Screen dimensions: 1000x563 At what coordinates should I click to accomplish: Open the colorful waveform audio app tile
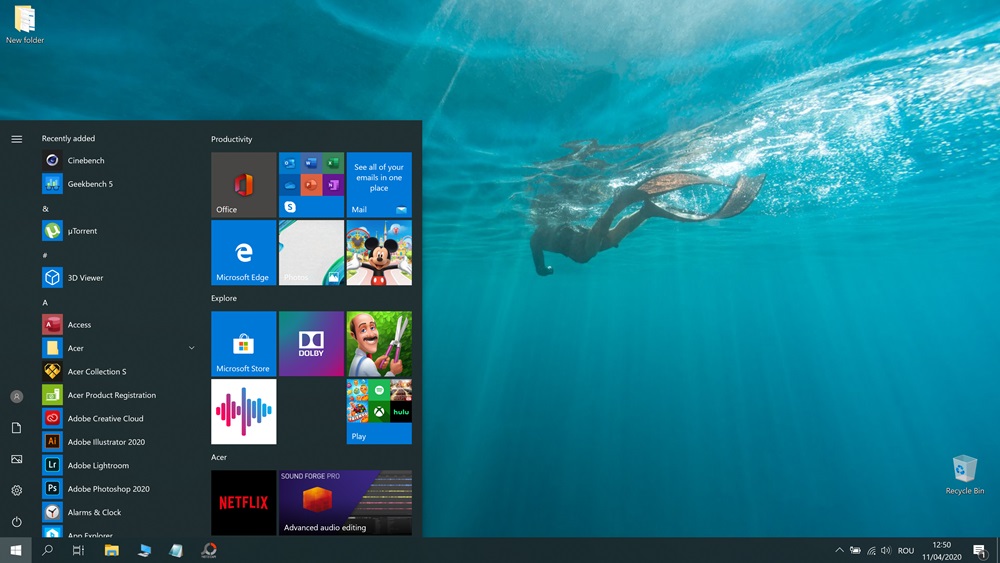click(x=244, y=411)
